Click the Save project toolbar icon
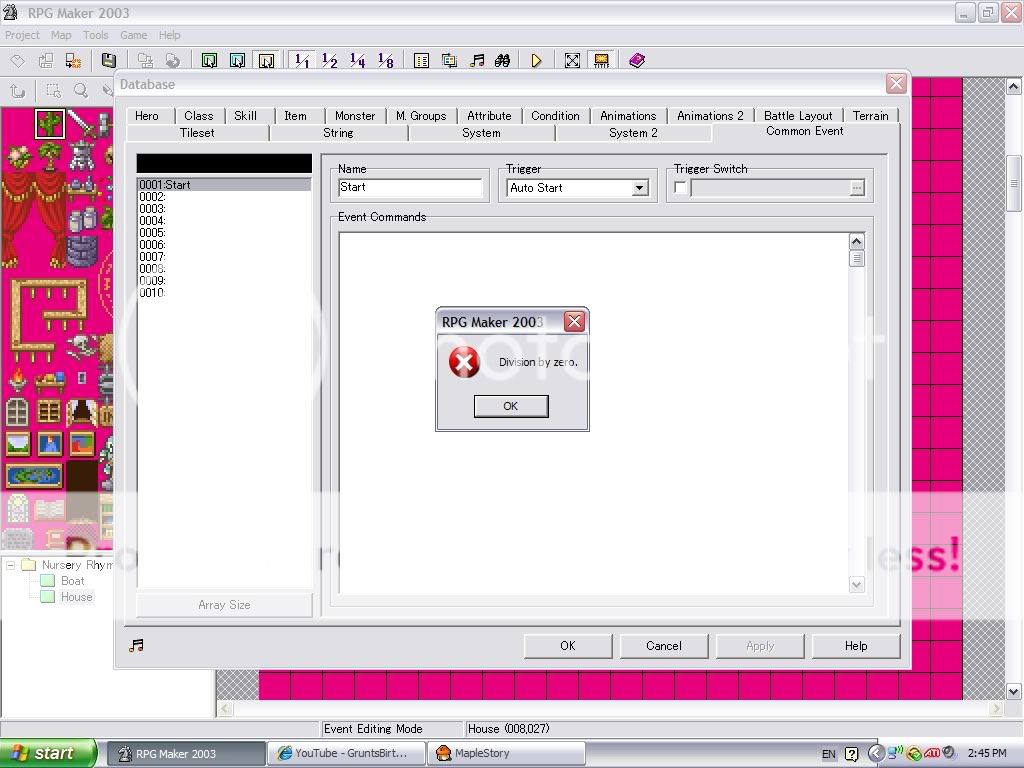This screenshot has width=1024, height=768. point(108,61)
